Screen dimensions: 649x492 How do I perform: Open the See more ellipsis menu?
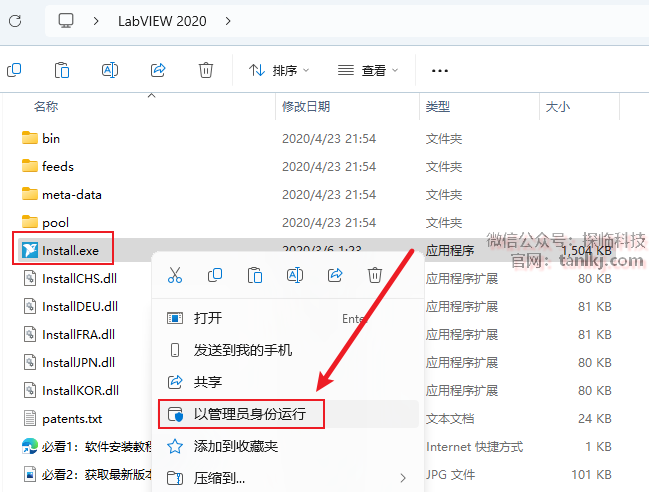(440, 71)
